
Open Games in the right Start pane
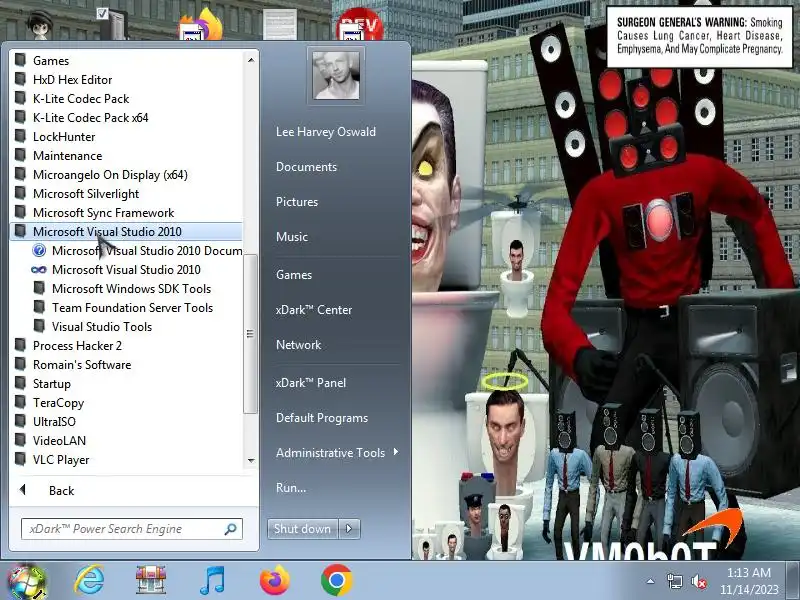tap(294, 274)
